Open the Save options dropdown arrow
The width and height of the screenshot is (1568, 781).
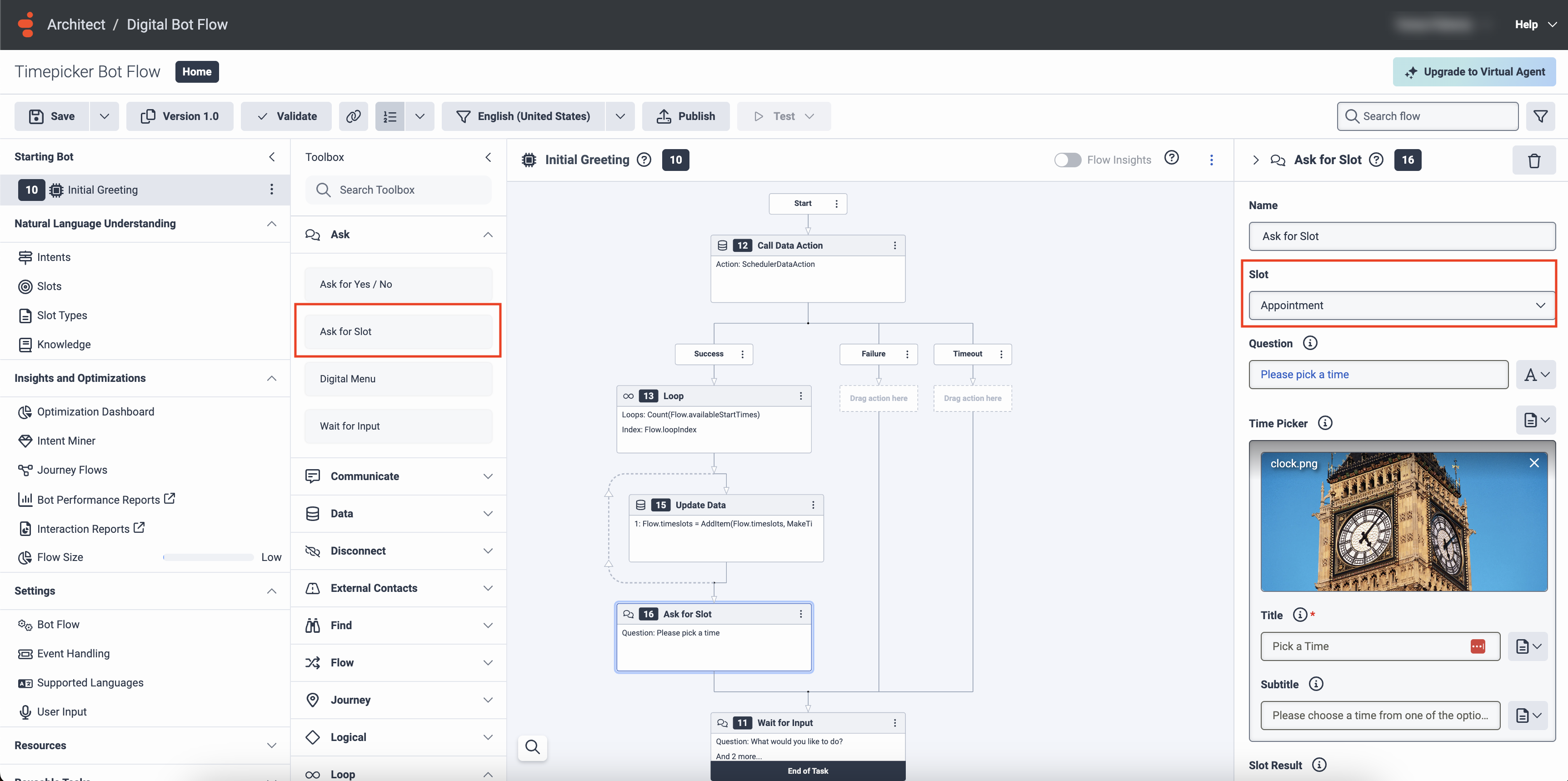(104, 116)
